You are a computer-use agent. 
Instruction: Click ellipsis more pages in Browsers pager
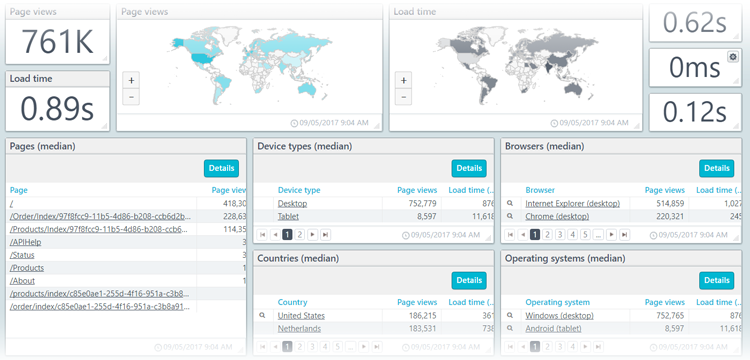click(x=598, y=235)
